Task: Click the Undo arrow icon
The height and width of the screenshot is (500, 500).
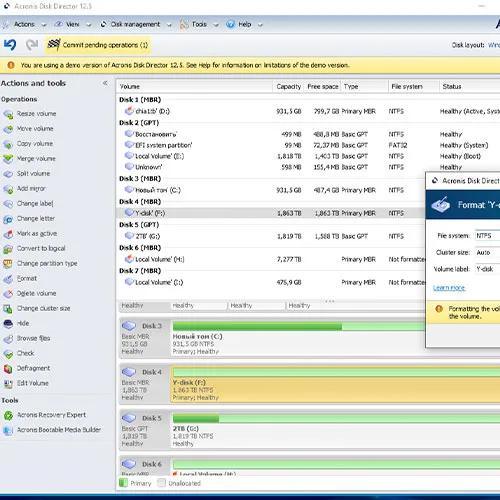Action: (x=10, y=45)
